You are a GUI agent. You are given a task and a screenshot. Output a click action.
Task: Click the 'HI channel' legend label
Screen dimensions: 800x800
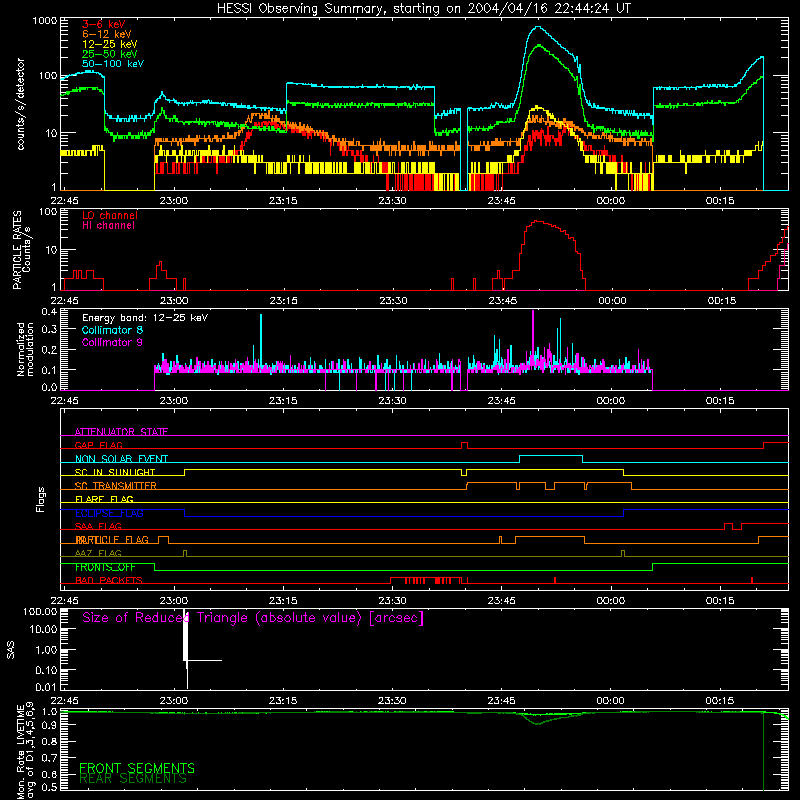tap(109, 226)
